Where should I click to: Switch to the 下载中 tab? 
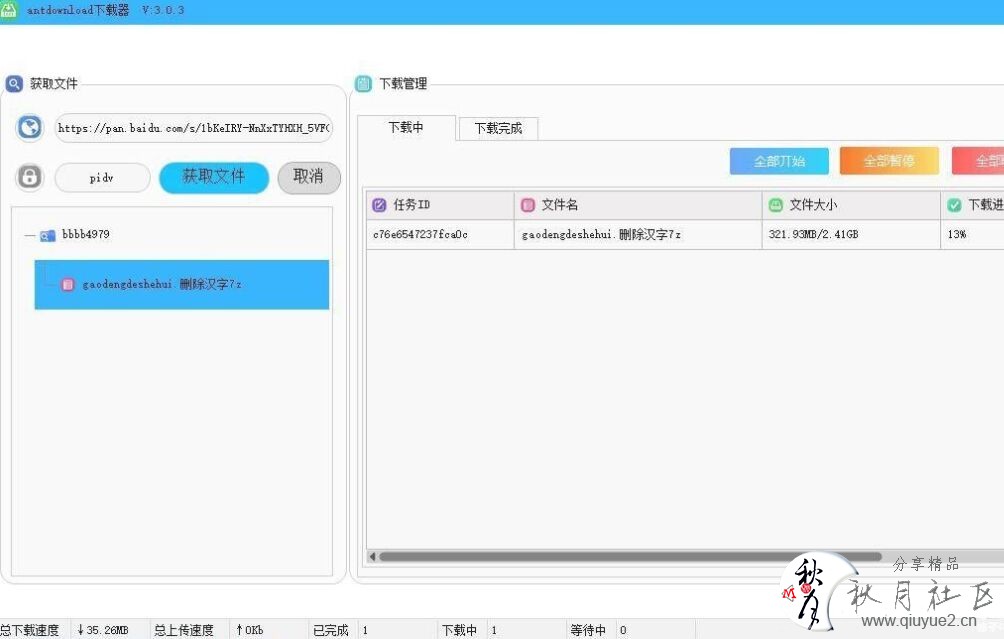point(406,127)
